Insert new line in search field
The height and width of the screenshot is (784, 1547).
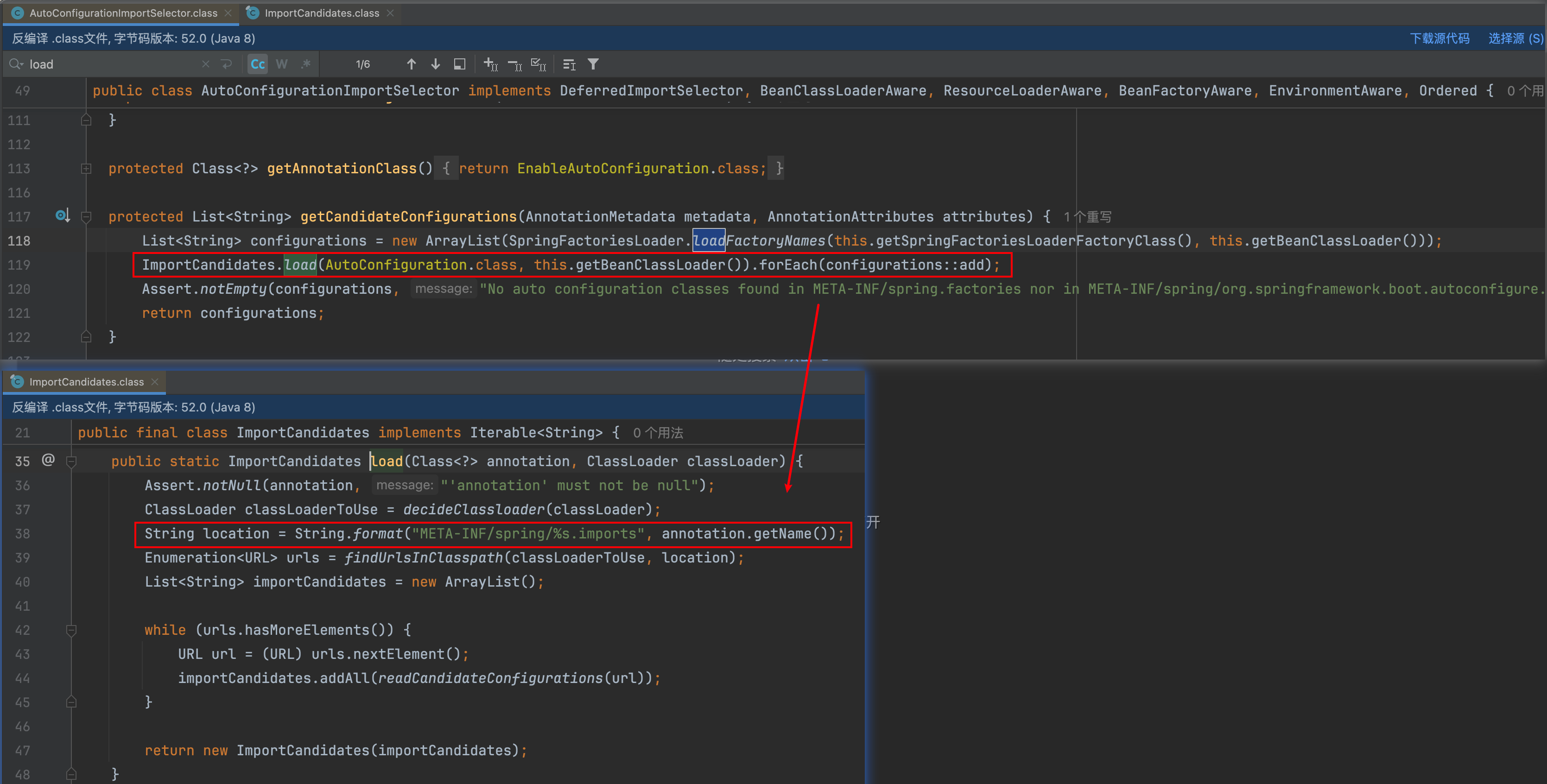pyautogui.click(x=227, y=63)
